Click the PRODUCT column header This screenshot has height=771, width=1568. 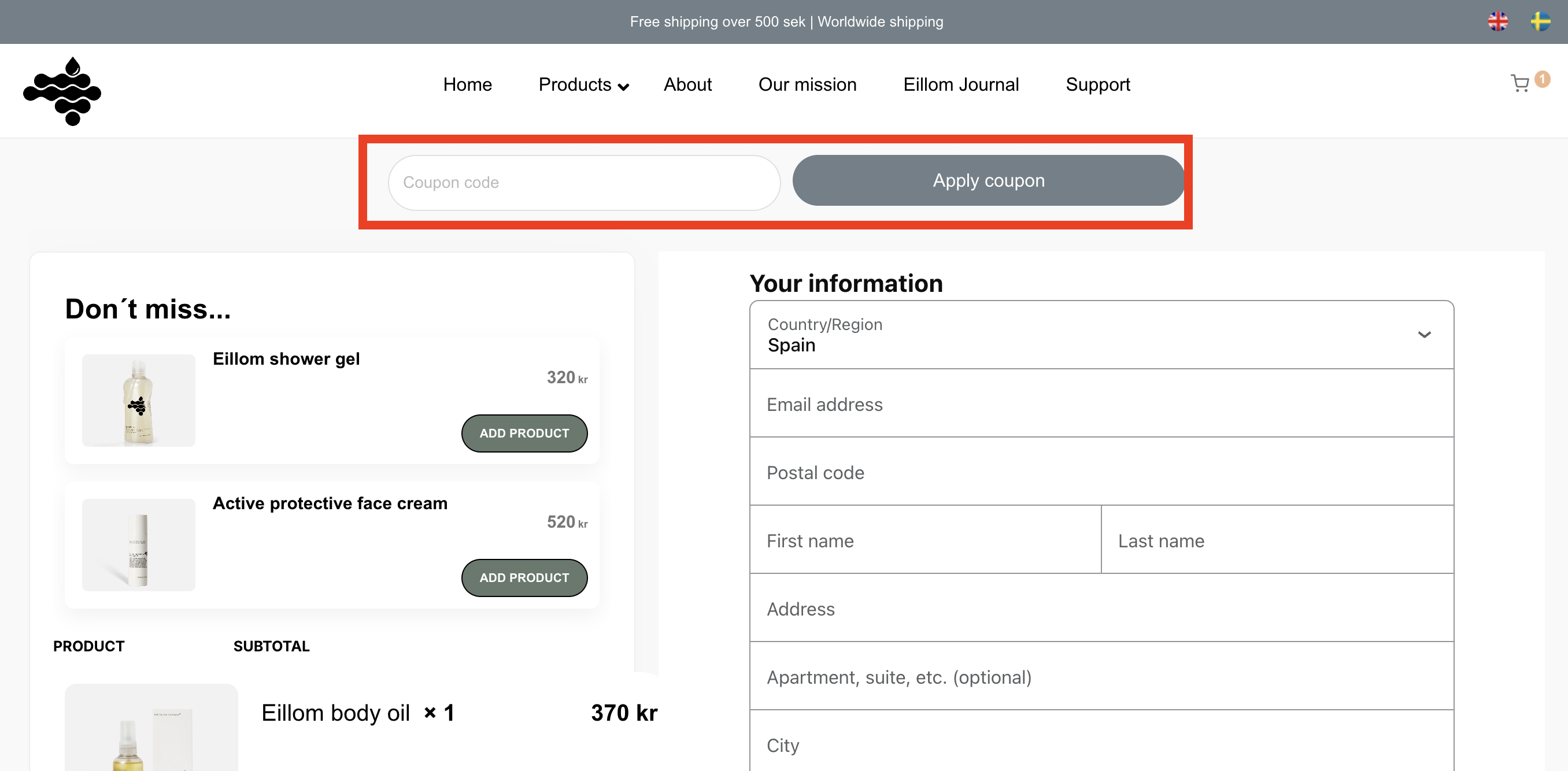(x=89, y=646)
